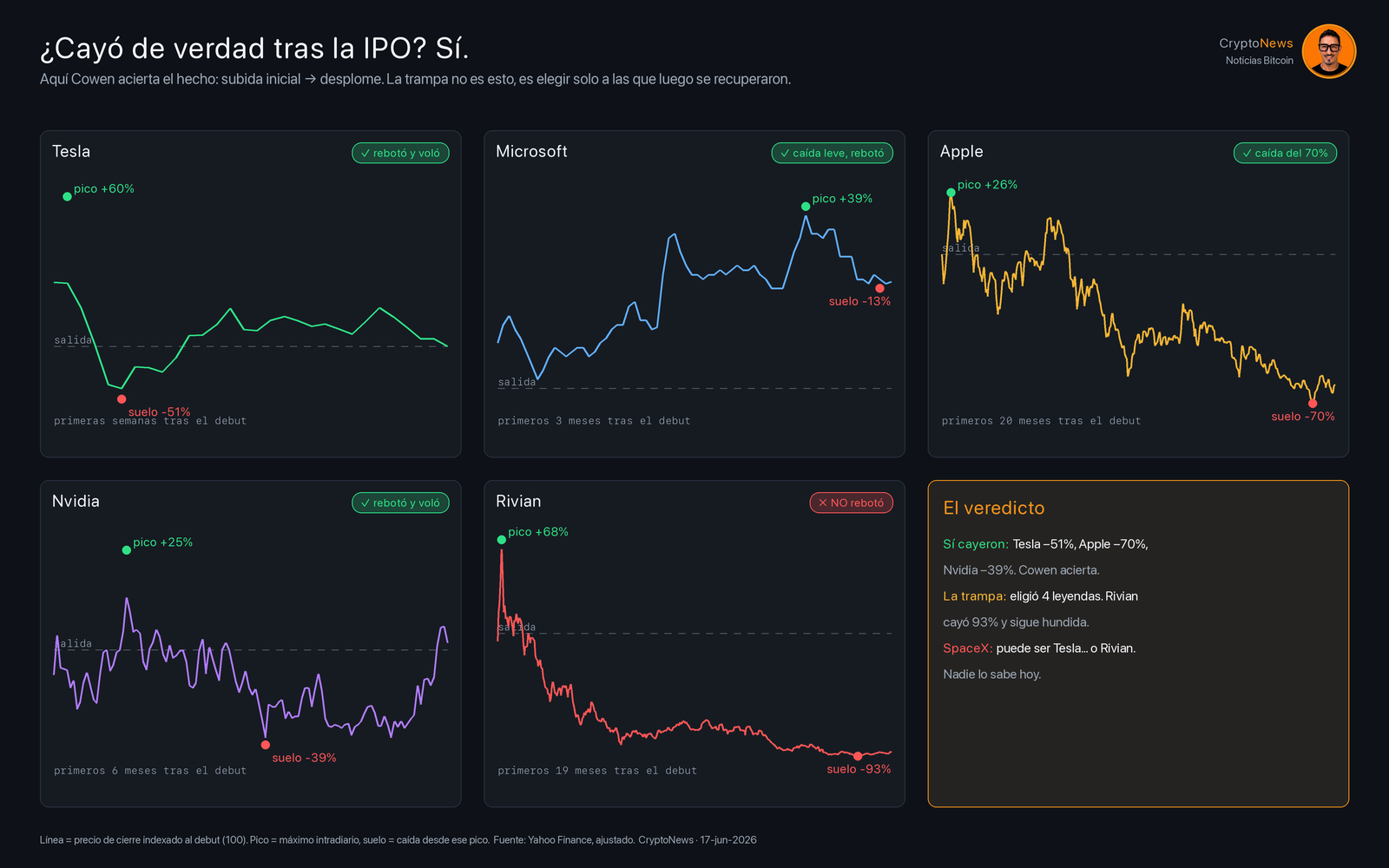The image size is (1389, 868).
Task: Click Nvidia's red floor dot -39%
Action: (266, 745)
